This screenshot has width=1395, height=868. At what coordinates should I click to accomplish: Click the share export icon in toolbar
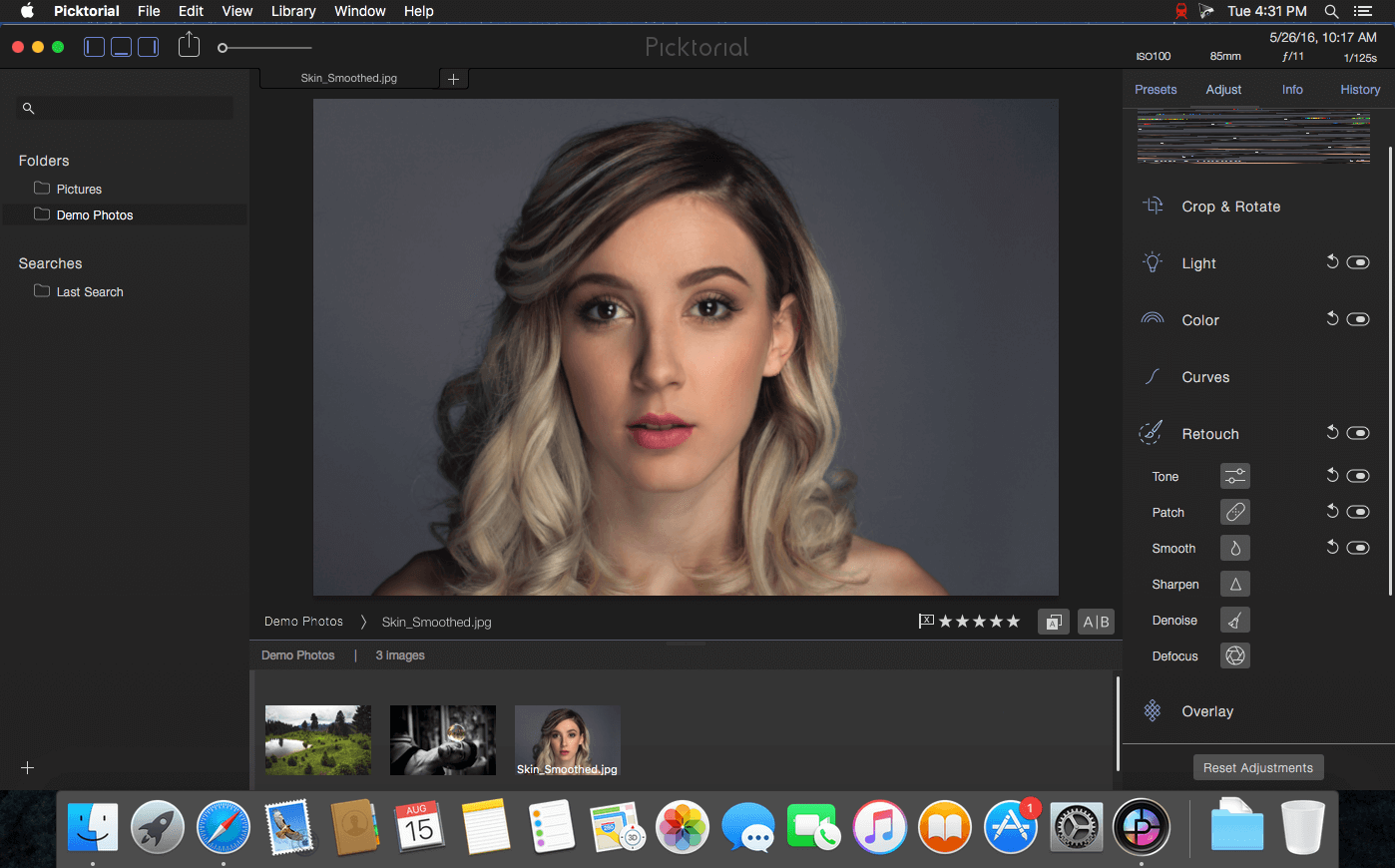click(189, 45)
